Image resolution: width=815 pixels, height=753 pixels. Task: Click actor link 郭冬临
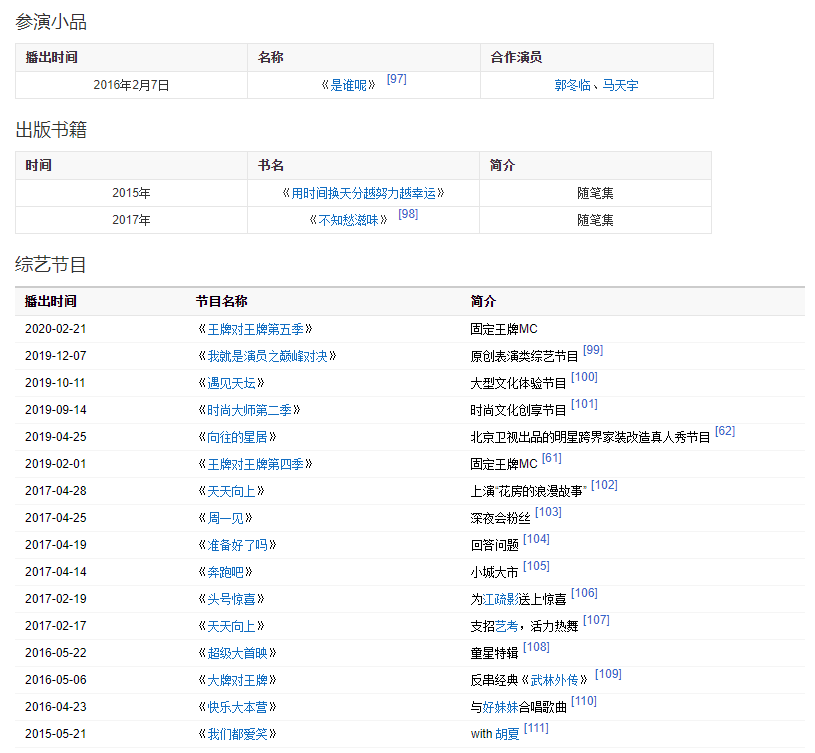coord(573,86)
